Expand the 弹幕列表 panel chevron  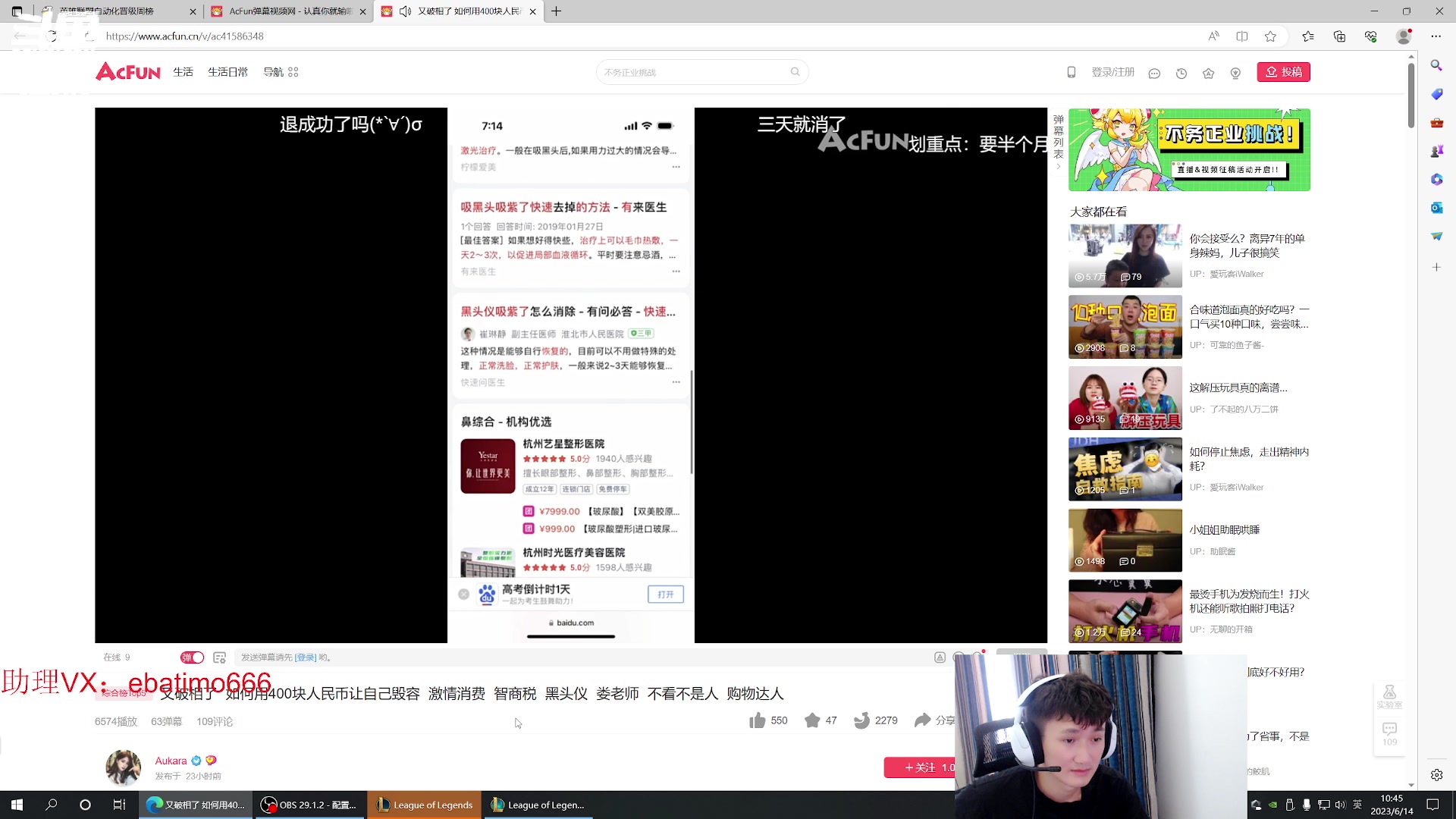[x=1059, y=167]
